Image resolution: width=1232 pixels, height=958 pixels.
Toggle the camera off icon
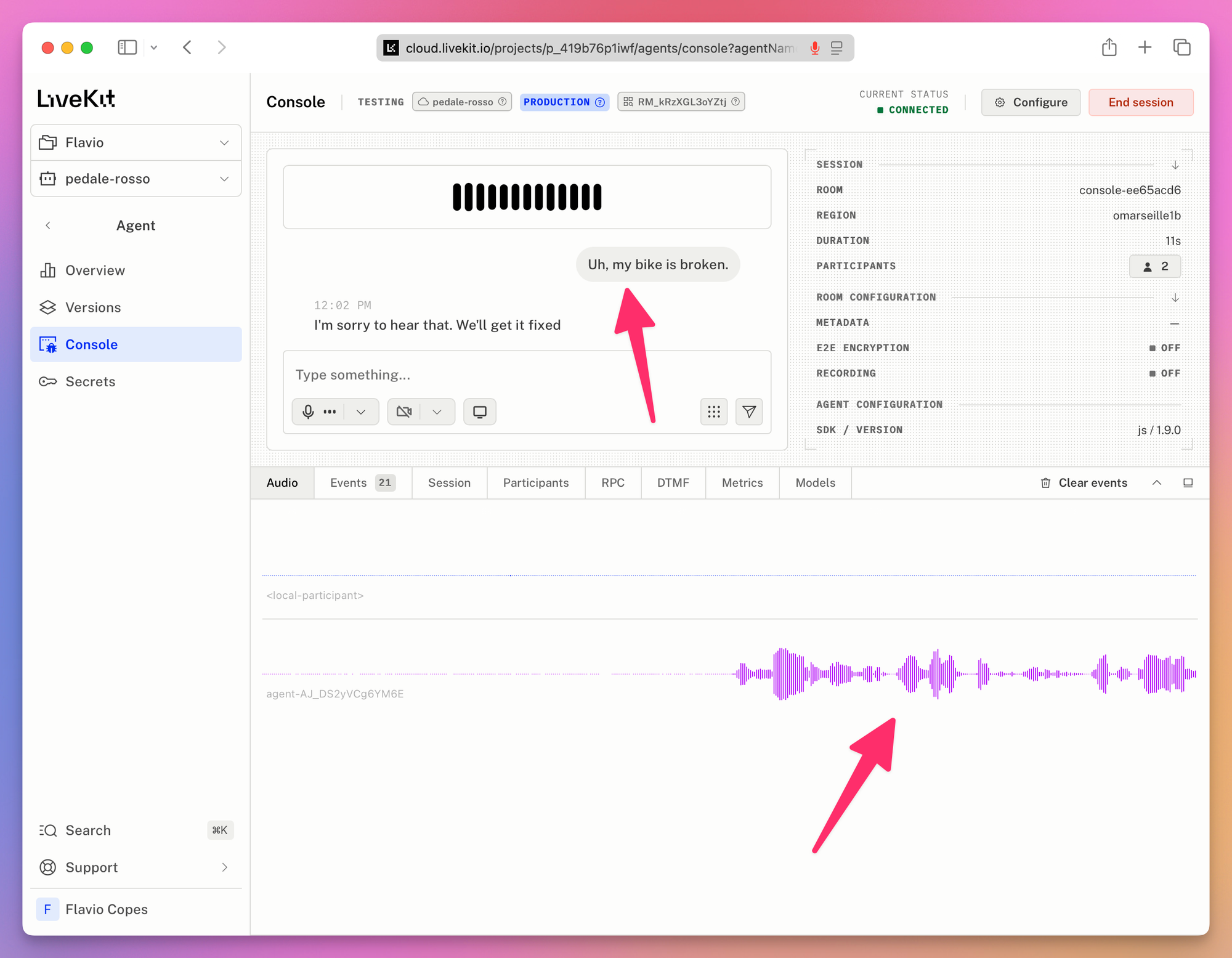404,412
